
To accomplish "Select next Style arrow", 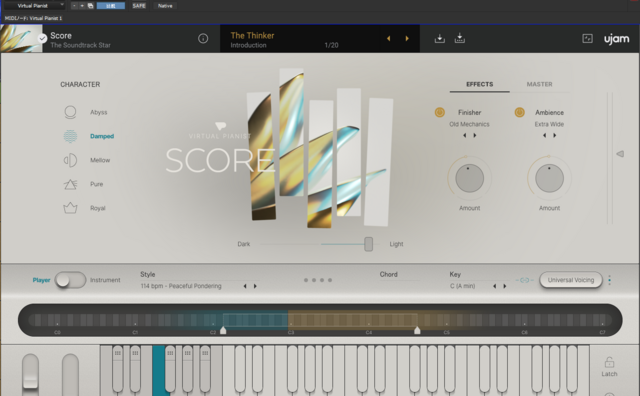I will click(x=255, y=286).
